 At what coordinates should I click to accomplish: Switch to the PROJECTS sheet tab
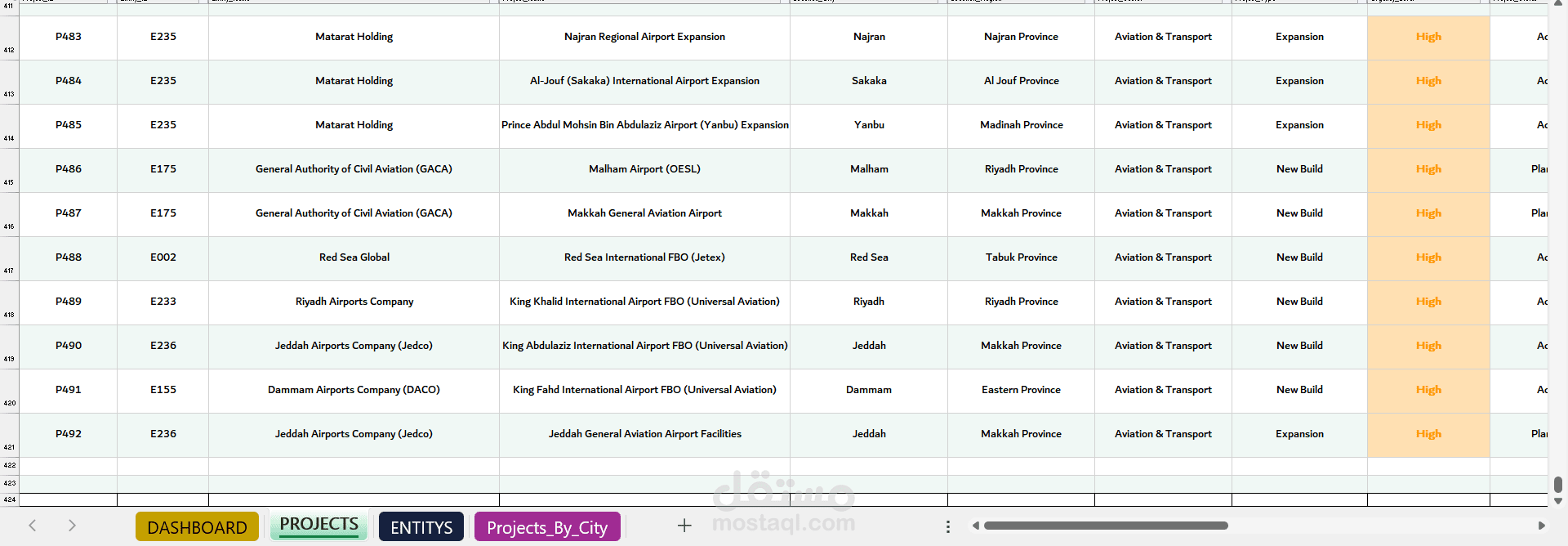(x=319, y=525)
